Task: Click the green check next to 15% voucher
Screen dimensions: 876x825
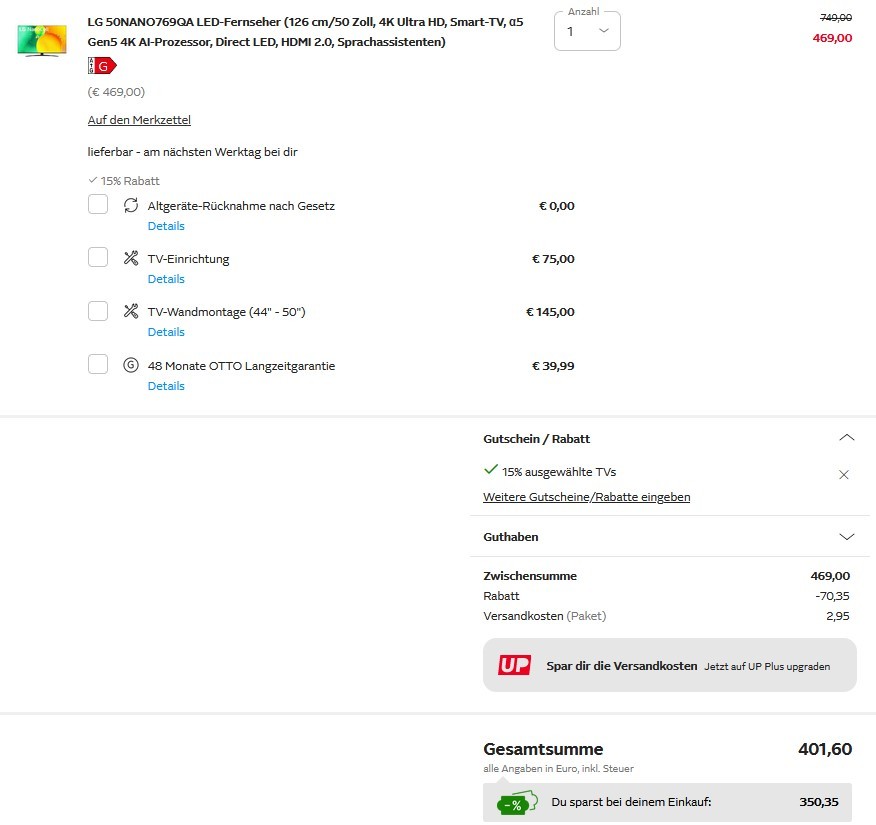Action: (491, 470)
